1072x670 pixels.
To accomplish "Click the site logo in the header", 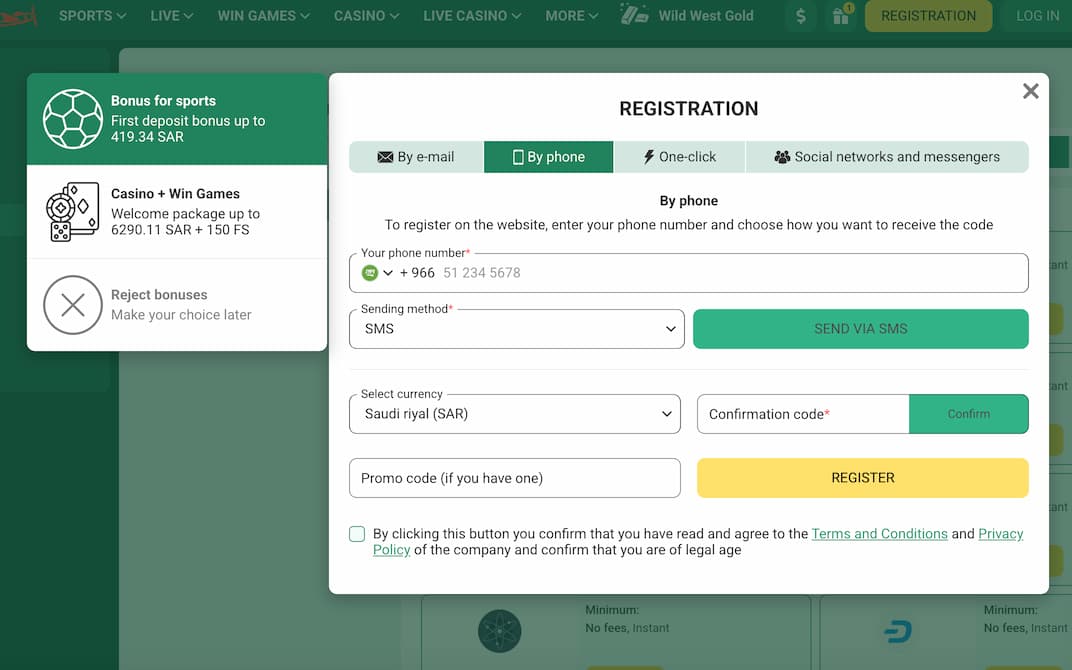I will (x=18, y=16).
